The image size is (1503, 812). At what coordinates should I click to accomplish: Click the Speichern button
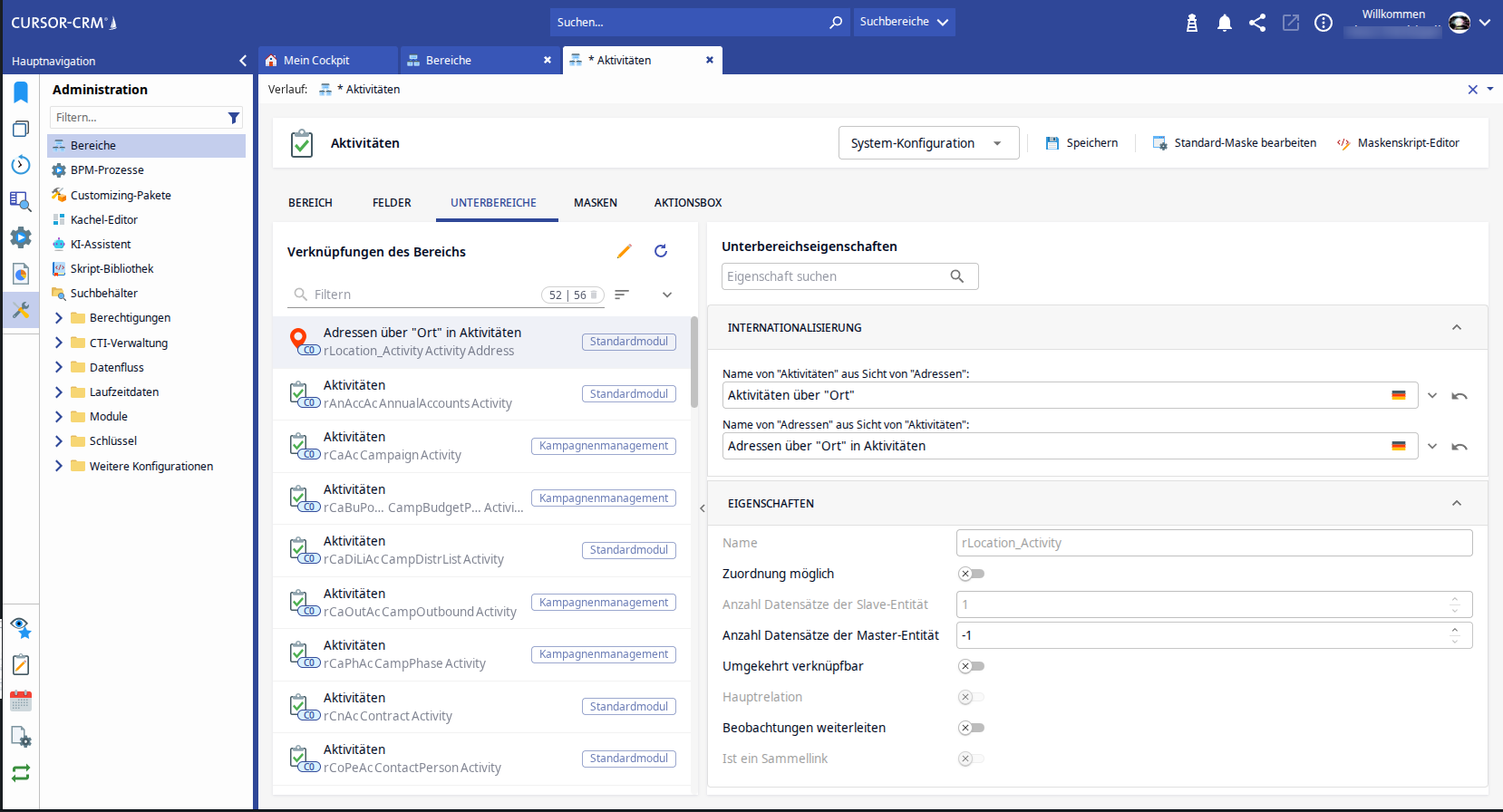pyautogui.click(x=1081, y=143)
